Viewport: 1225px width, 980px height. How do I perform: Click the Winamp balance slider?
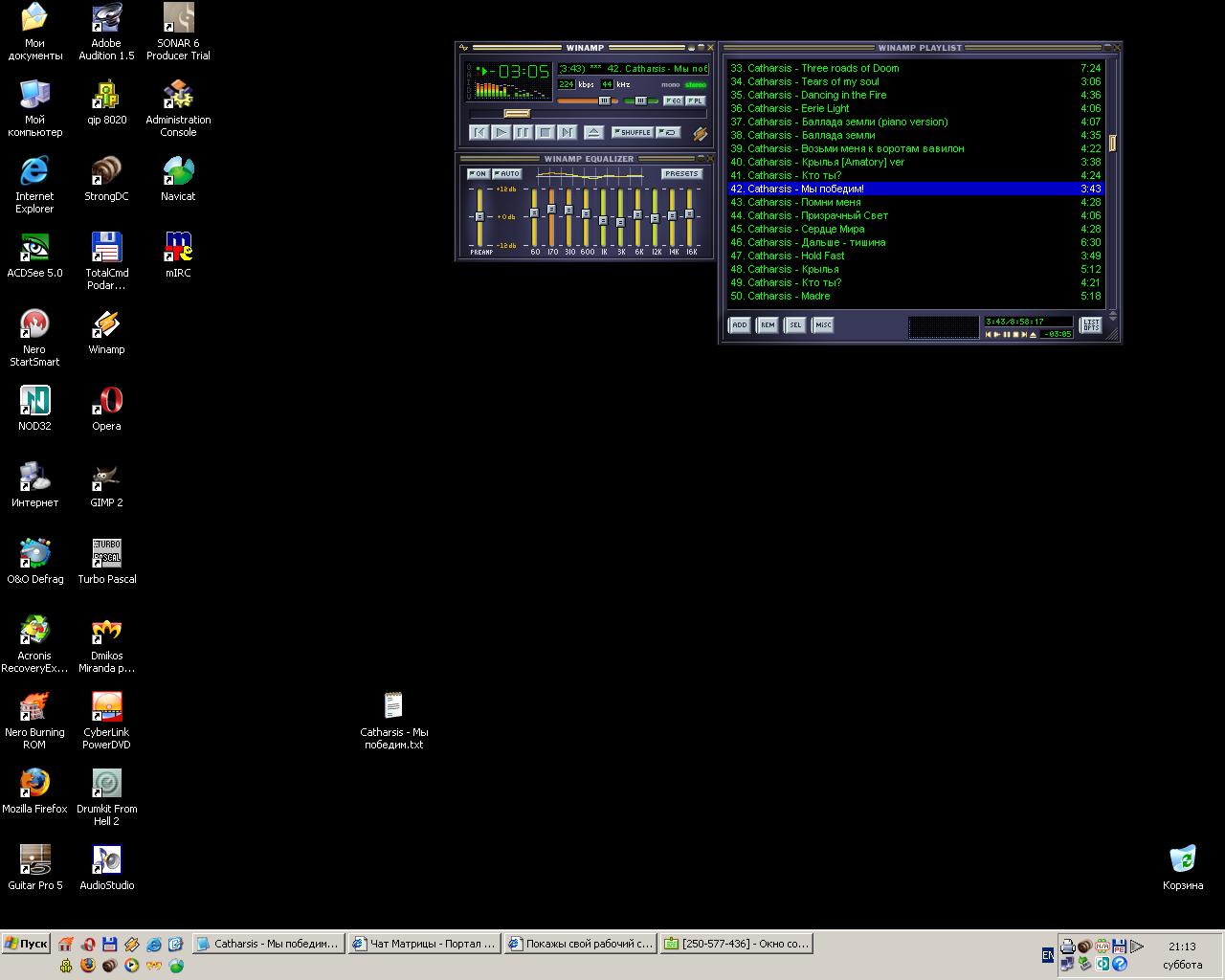pos(640,100)
